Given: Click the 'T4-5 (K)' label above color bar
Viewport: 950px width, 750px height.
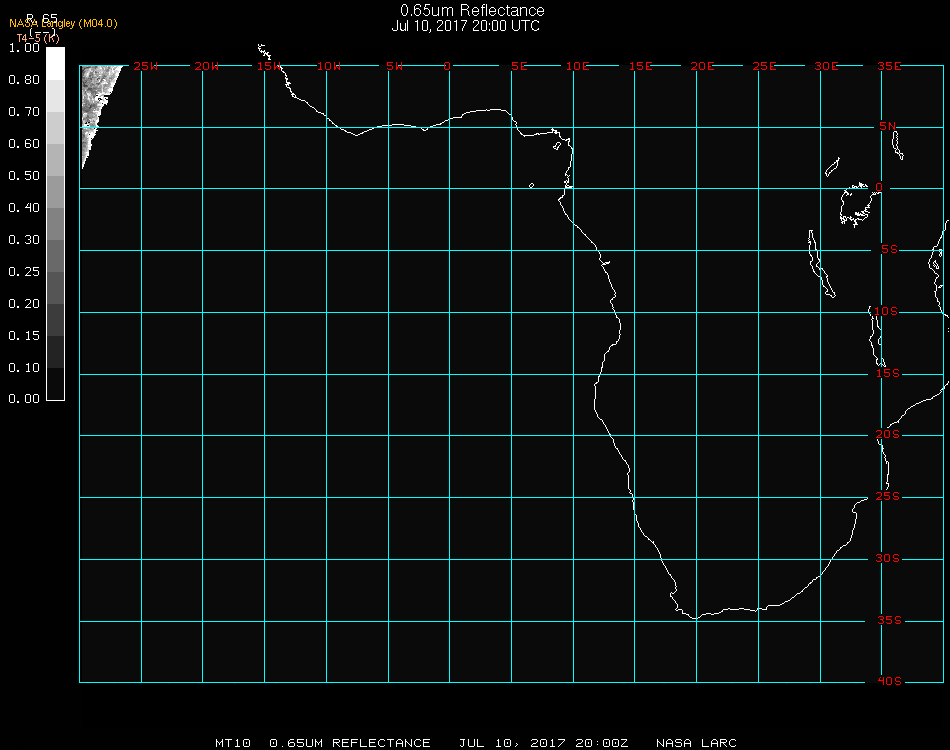Looking at the screenshot, I should pyautogui.click(x=38, y=38).
